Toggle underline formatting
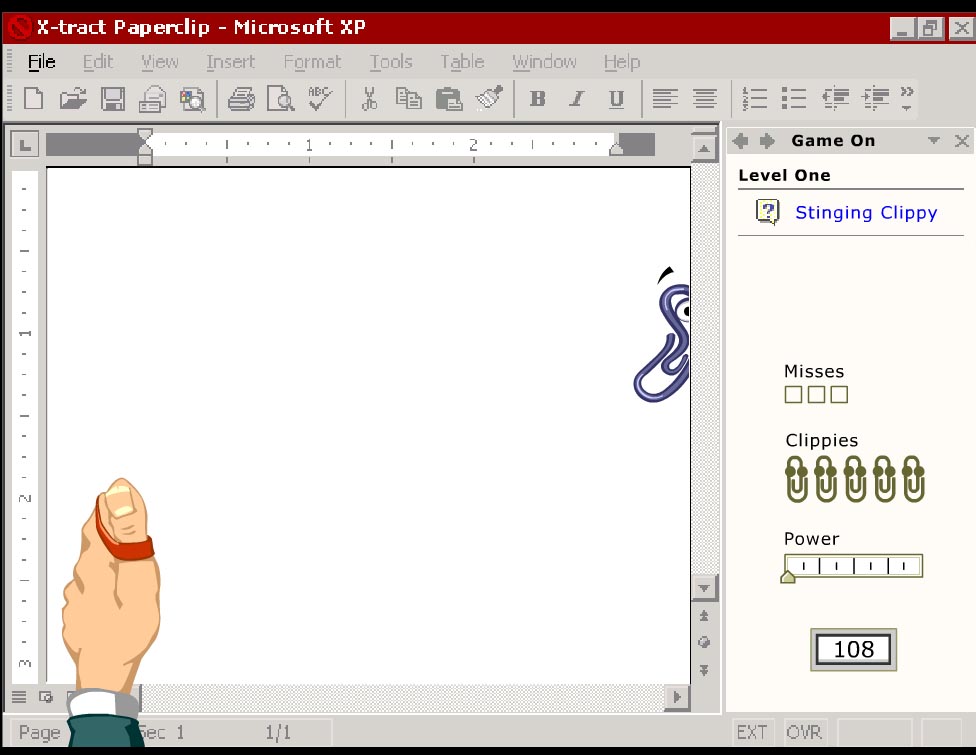 click(x=616, y=98)
